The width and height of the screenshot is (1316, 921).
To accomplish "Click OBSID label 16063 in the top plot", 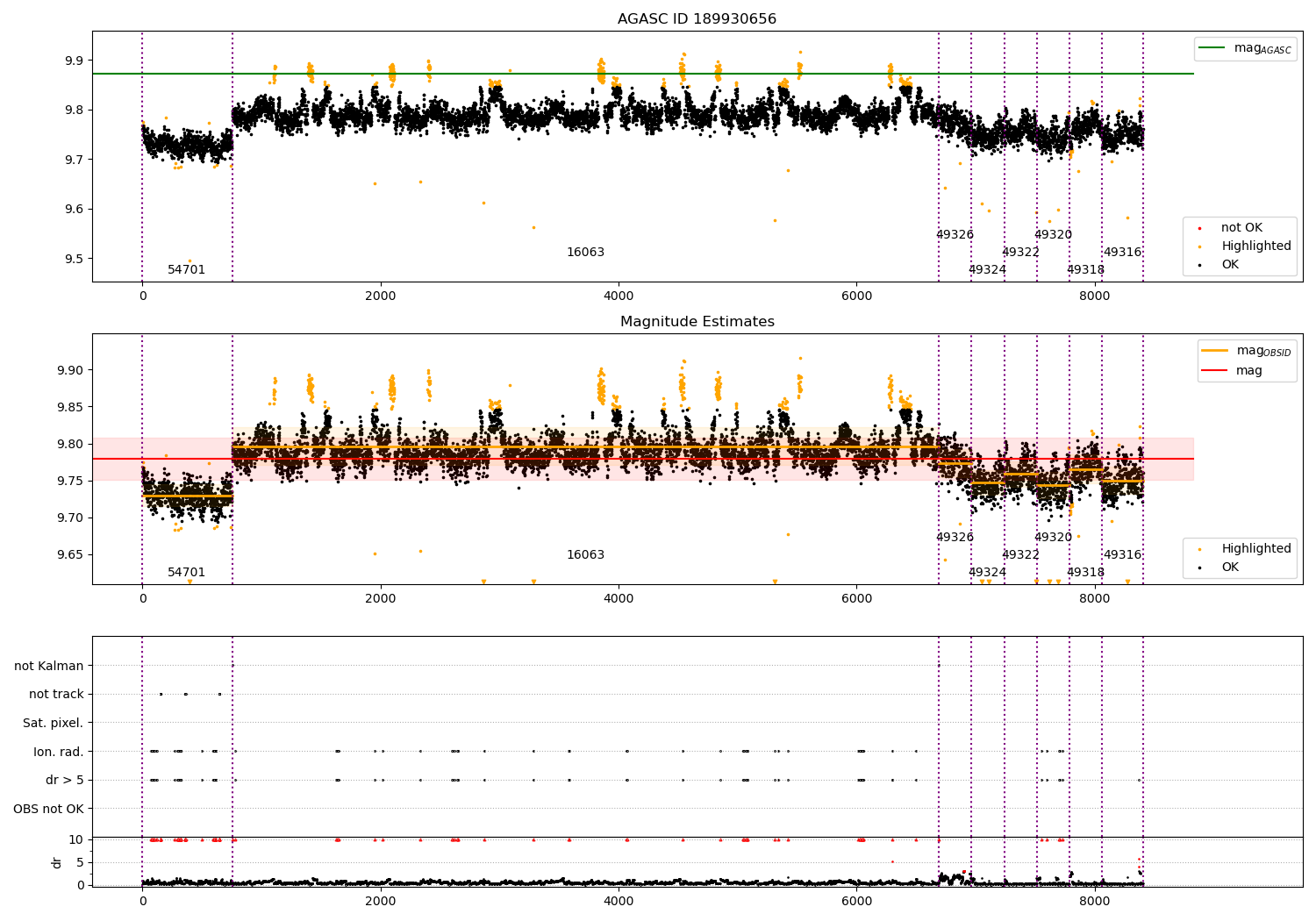I will point(585,252).
